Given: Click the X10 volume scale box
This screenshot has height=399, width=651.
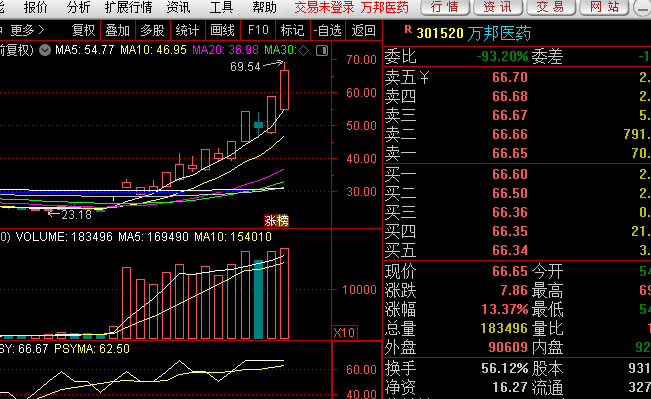Looking at the screenshot, I should coord(345,333).
